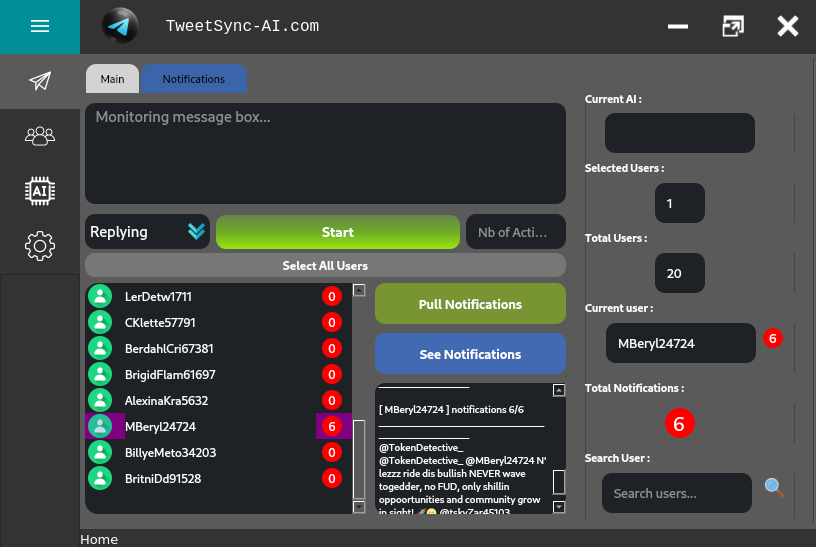Image resolution: width=816 pixels, height=547 pixels.
Task: Open the paper plane sidebar page
Action: pos(40,81)
